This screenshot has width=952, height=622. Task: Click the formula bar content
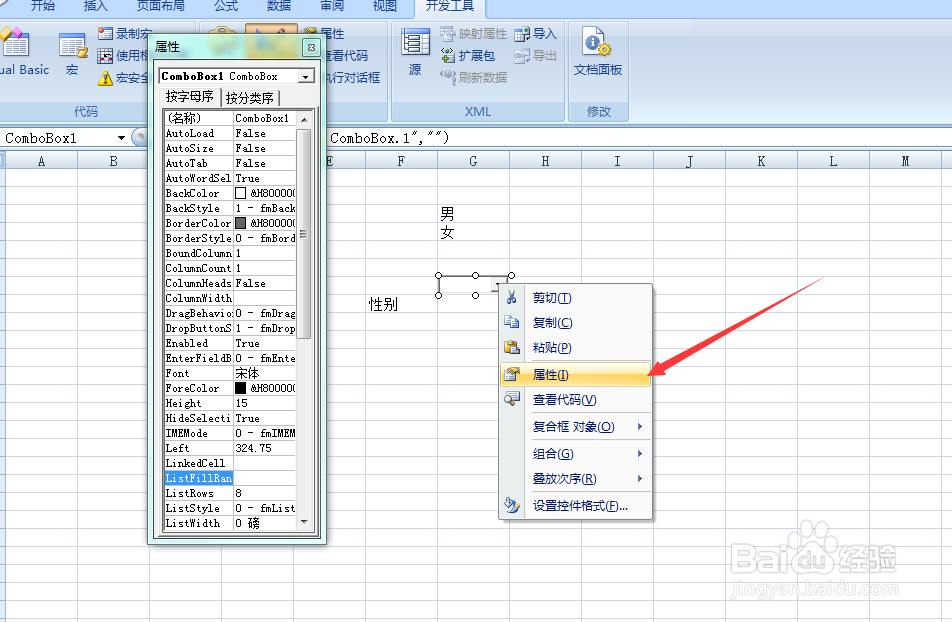(389, 138)
